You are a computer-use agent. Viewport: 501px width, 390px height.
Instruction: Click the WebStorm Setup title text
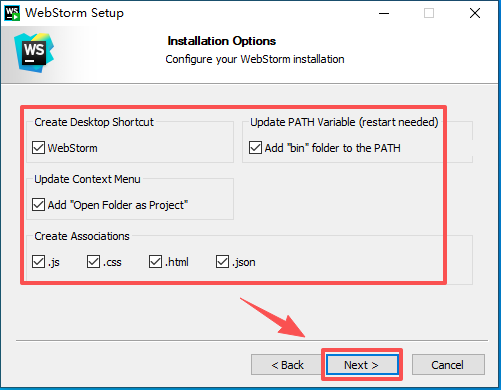75,13
